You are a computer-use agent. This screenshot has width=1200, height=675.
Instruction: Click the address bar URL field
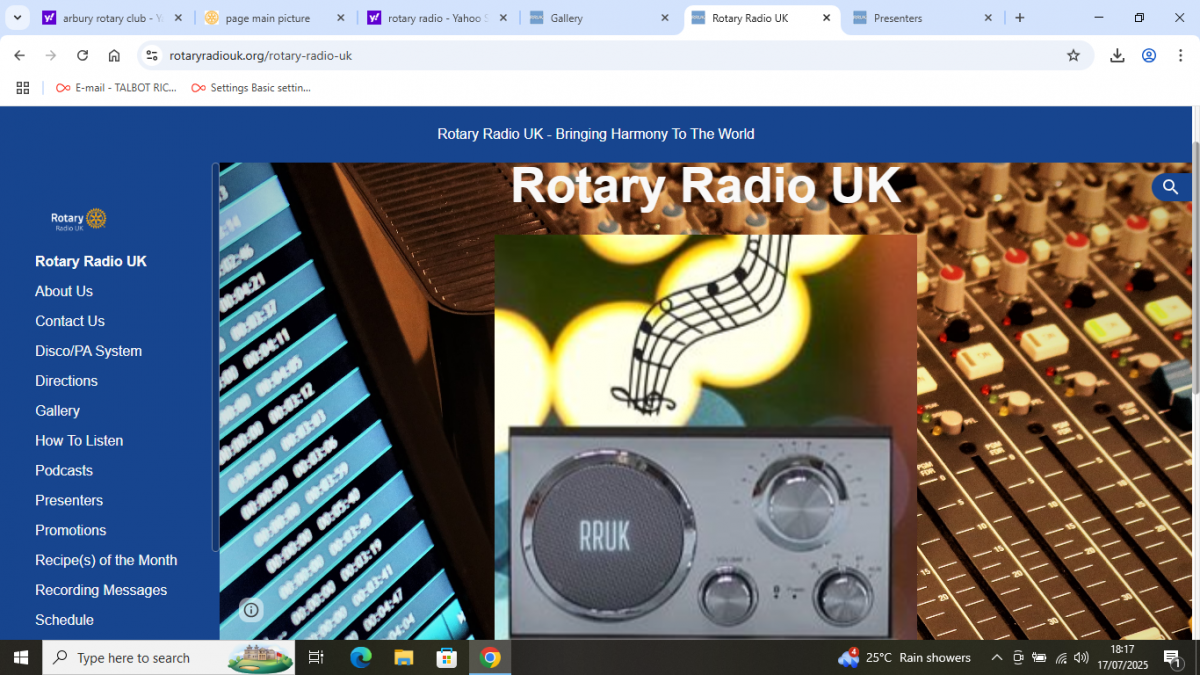point(600,56)
